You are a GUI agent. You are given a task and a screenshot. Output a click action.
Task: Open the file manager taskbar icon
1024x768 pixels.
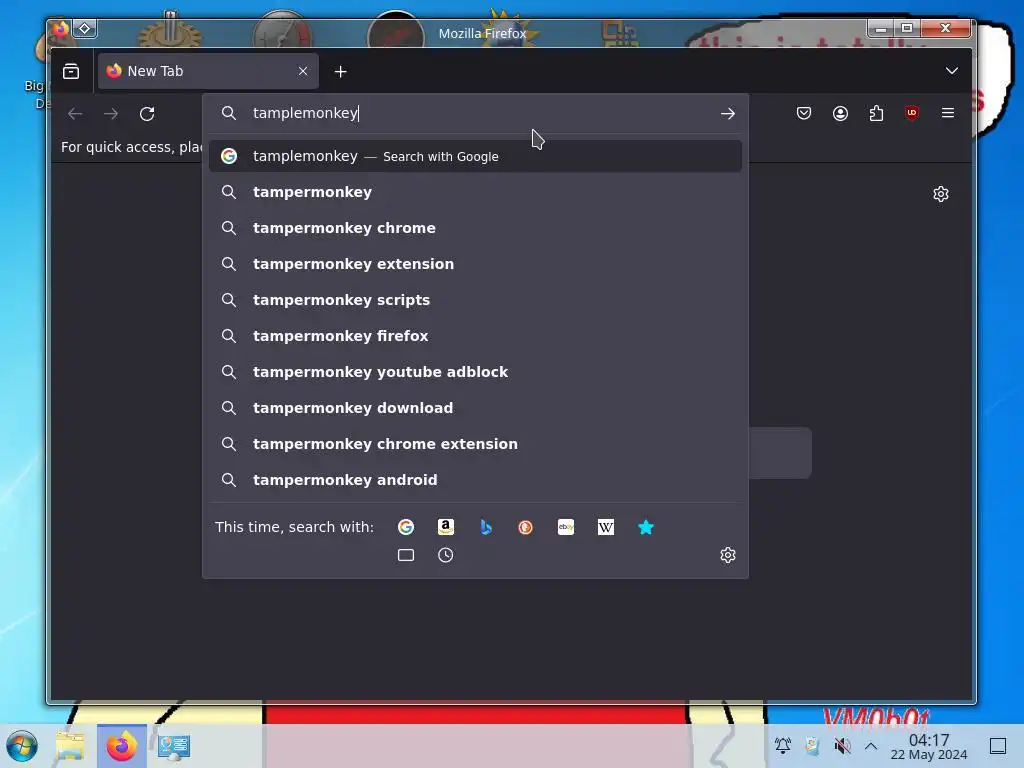pos(70,746)
